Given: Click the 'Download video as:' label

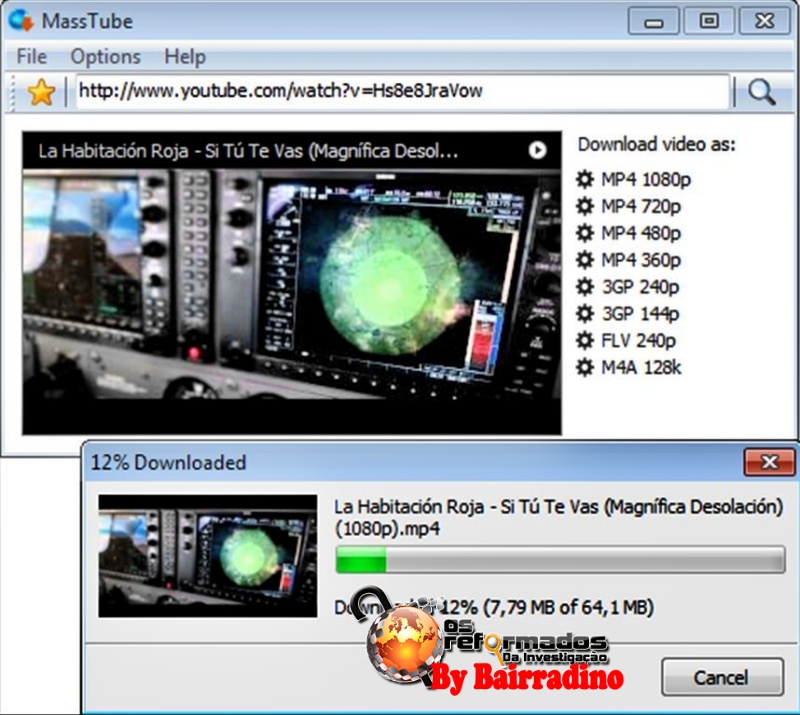Looking at the screenshot, I should click(x=657, y=144).
